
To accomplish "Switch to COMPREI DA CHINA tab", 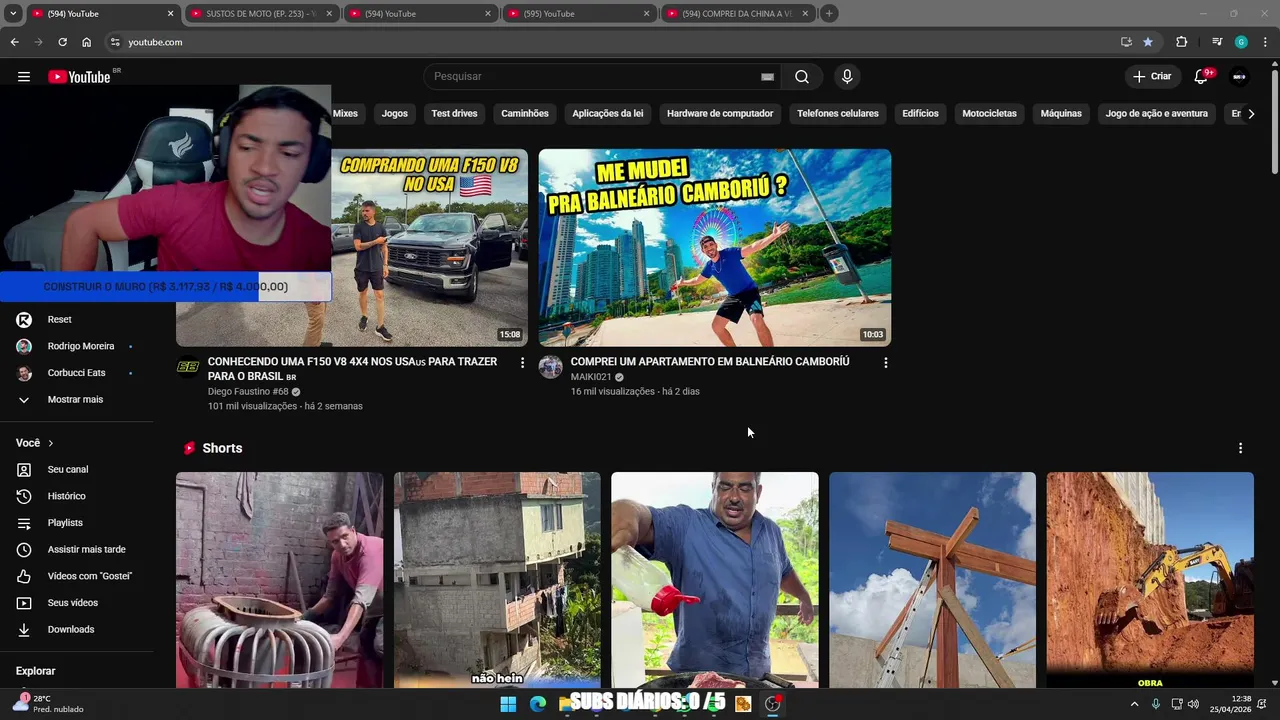I will 737,14.
